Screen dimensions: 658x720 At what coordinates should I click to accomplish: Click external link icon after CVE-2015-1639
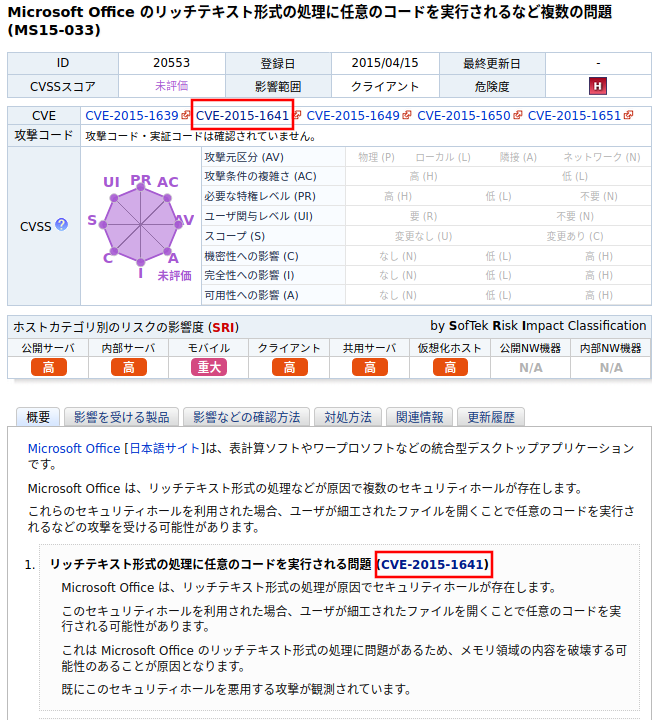click(186, 115)
